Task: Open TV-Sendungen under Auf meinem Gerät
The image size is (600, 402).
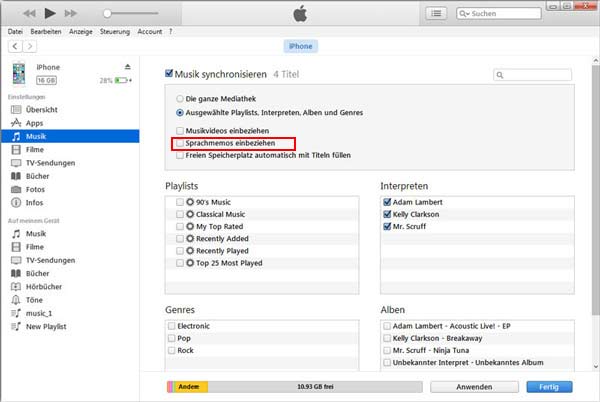Action: [70, 260]
